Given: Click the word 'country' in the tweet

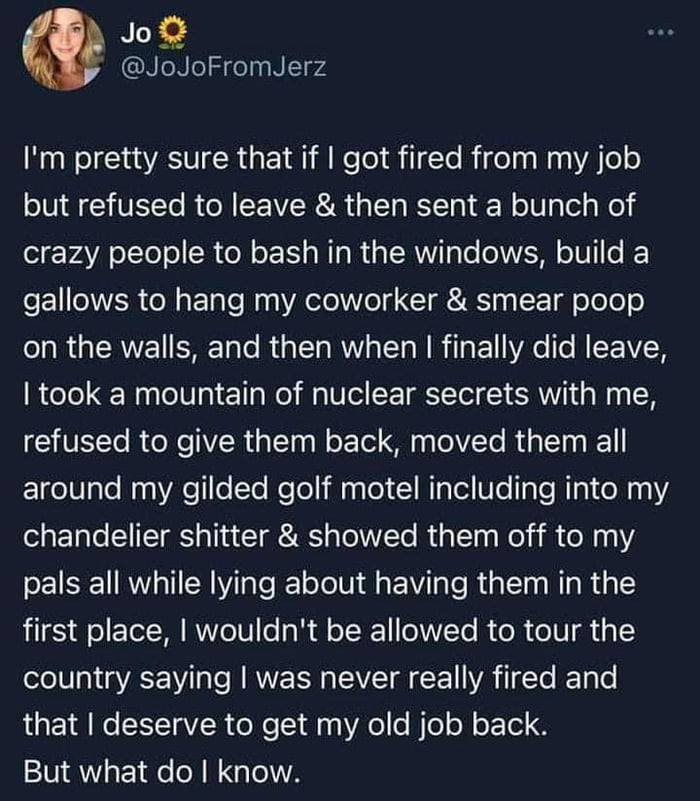Looking at the screenshot, I should coord(77,679).
